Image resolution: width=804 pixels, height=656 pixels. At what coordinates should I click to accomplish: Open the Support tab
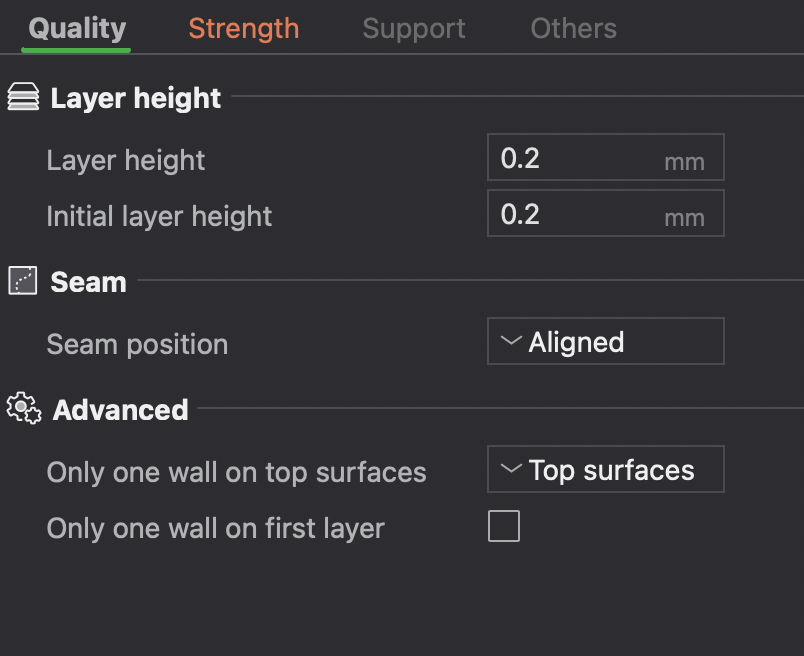[413, 28]
